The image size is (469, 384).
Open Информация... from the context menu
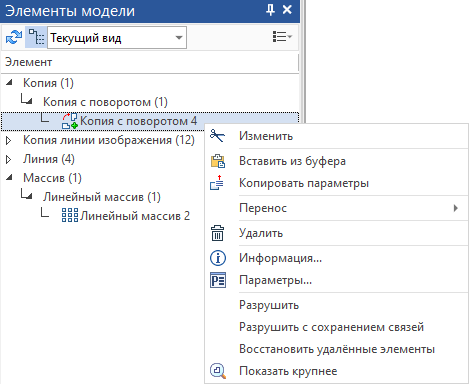[337, 258]
